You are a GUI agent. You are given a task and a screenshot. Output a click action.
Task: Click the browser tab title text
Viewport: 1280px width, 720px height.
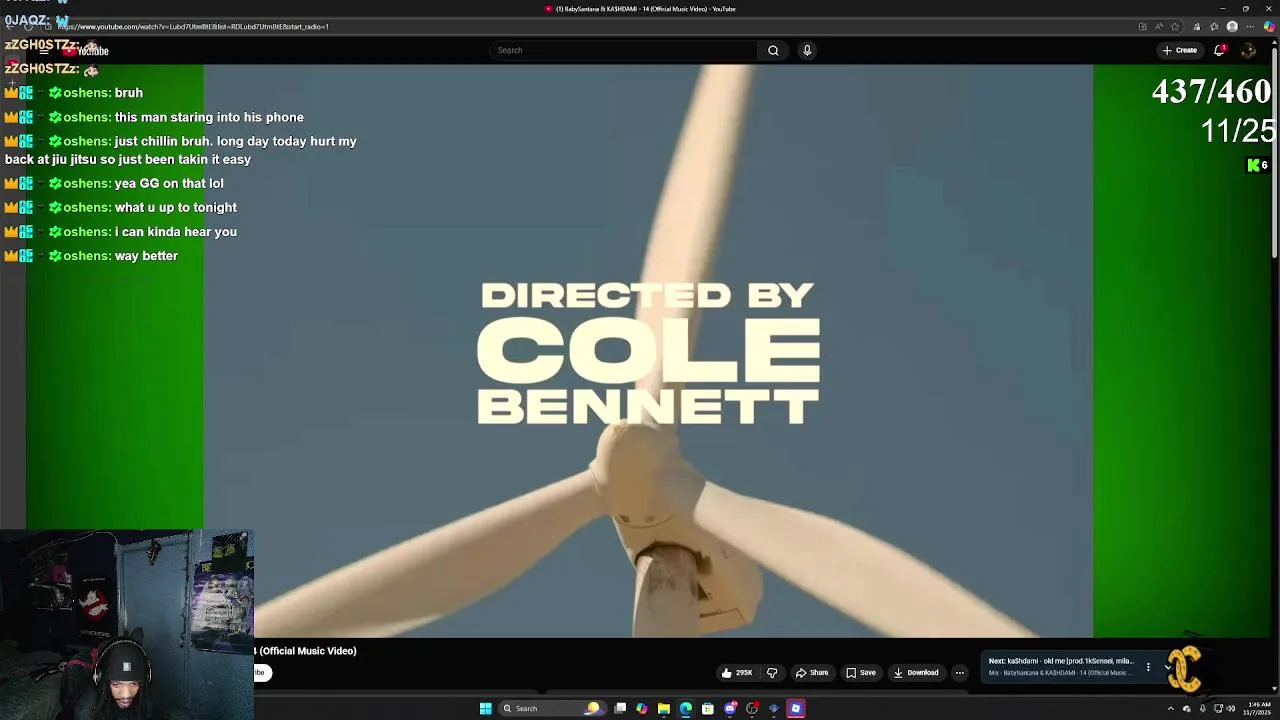click(645, 9)
